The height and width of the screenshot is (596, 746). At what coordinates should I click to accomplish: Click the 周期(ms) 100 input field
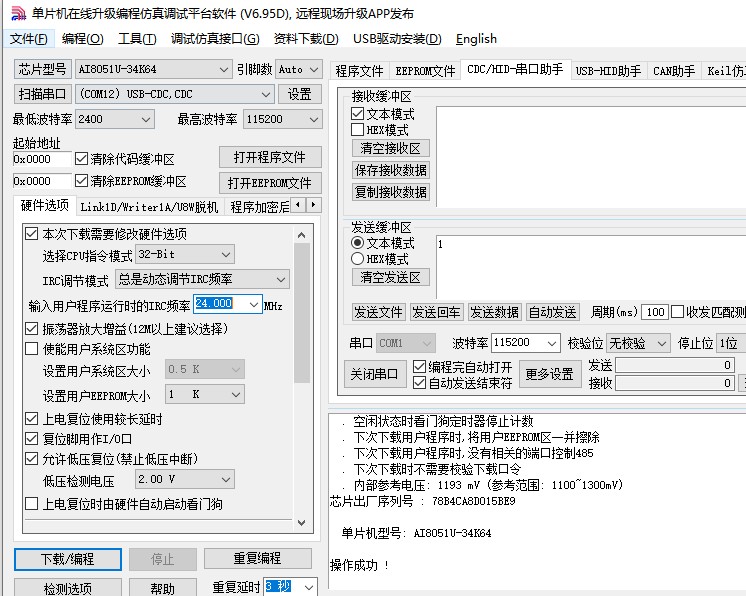pyautogui.click(x=655, y=312)
